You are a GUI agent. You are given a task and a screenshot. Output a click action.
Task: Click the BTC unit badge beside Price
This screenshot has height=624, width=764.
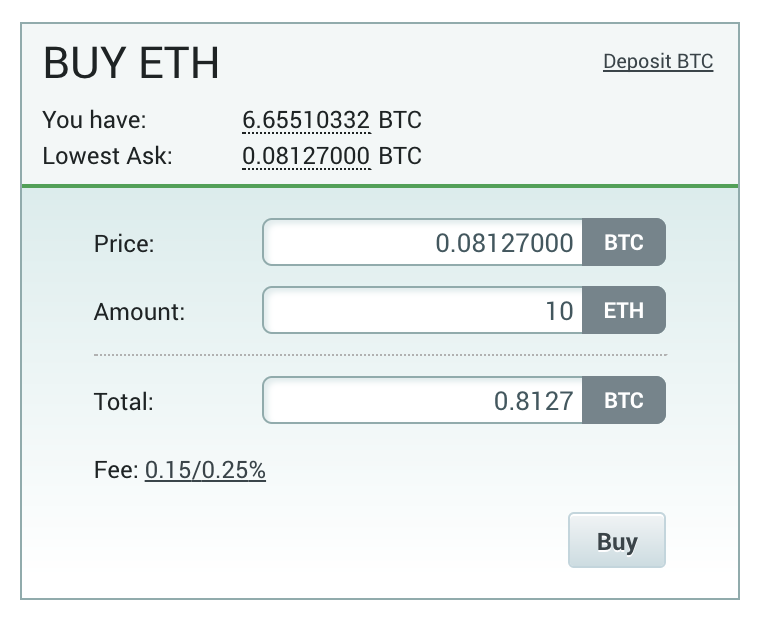click(x=624, y=243)
